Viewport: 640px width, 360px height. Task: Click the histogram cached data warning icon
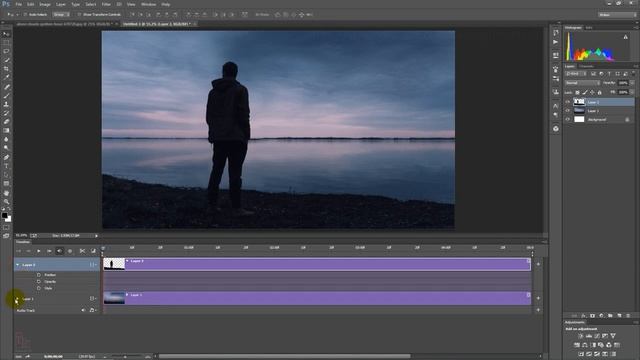coord(626,37)
